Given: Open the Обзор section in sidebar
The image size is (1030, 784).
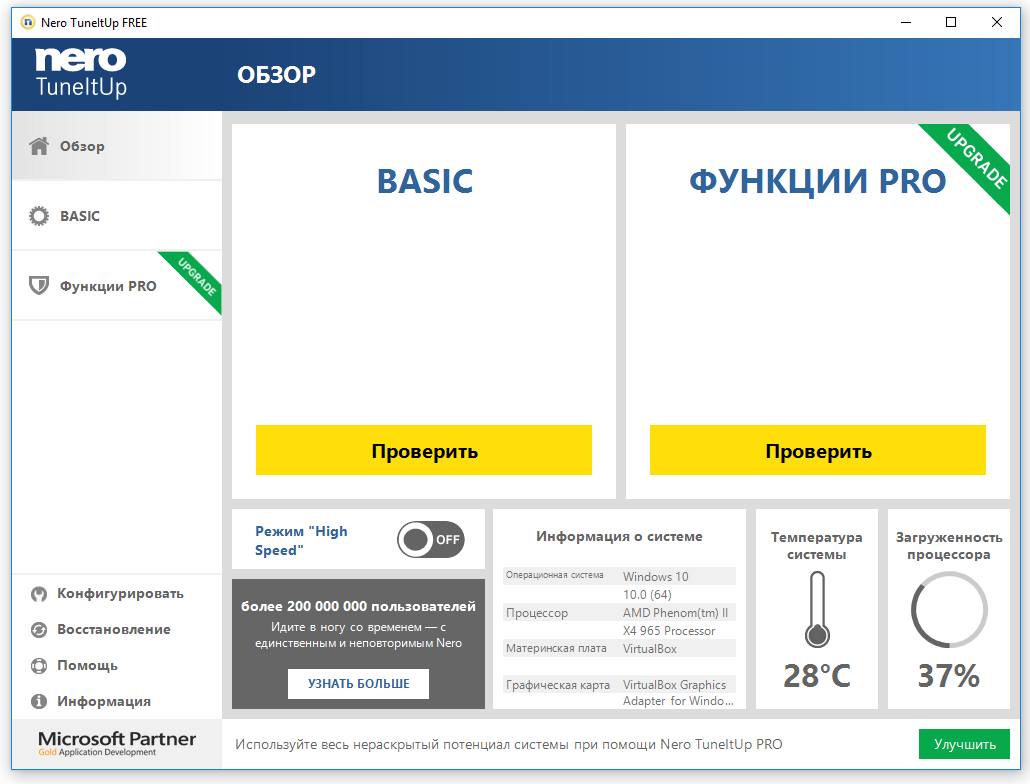Looking at the screenshot, I should pyautogui.click(x=117, y=146).
